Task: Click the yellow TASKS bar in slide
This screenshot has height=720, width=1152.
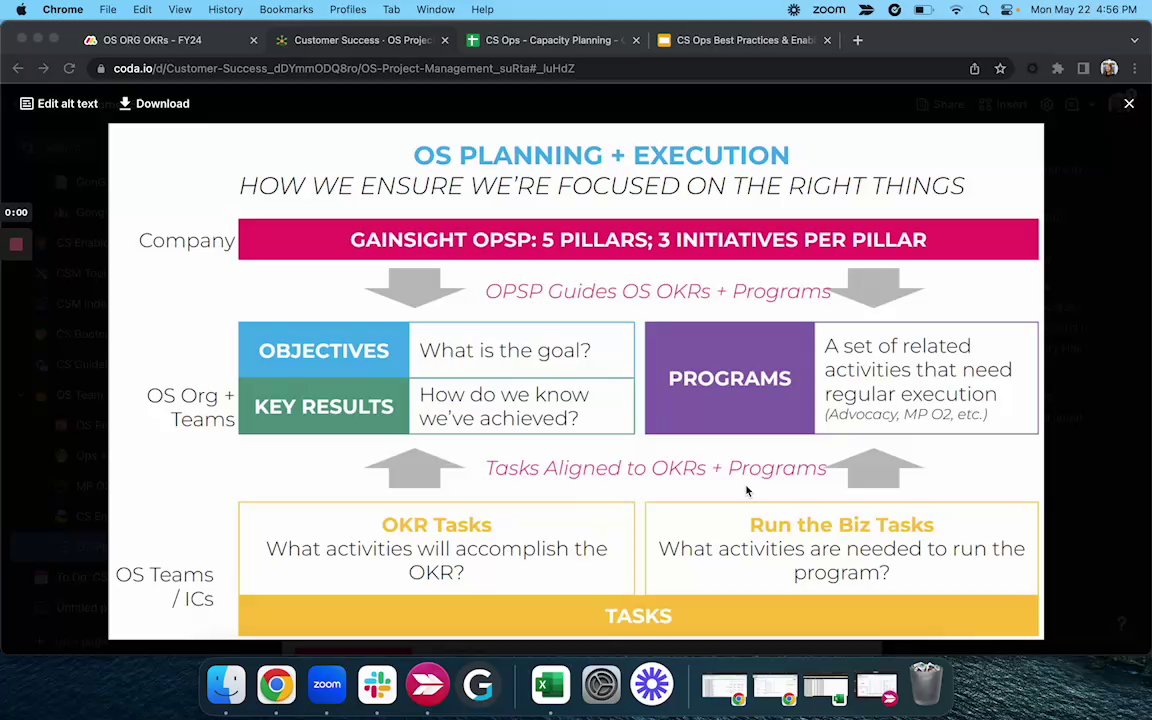Action: tap(638, 616)
